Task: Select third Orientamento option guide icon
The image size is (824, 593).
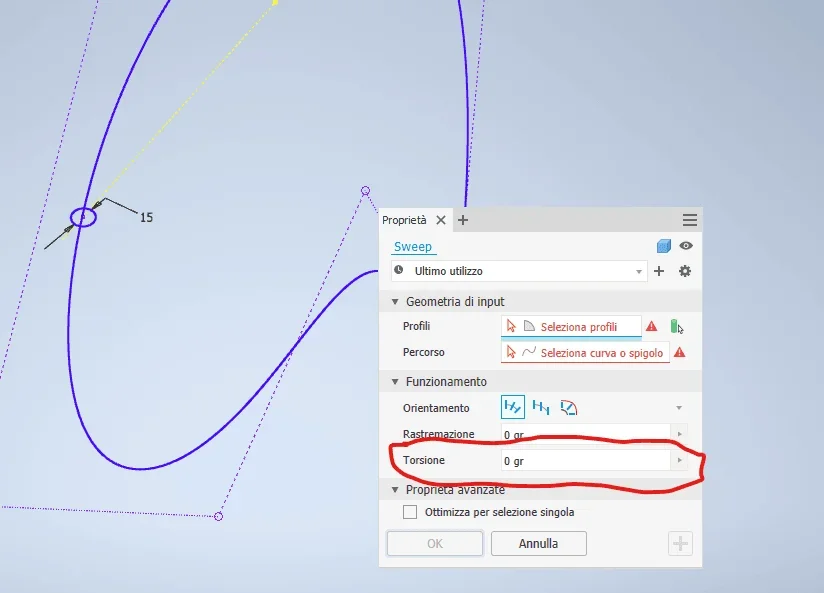Action: pos(569,407)
